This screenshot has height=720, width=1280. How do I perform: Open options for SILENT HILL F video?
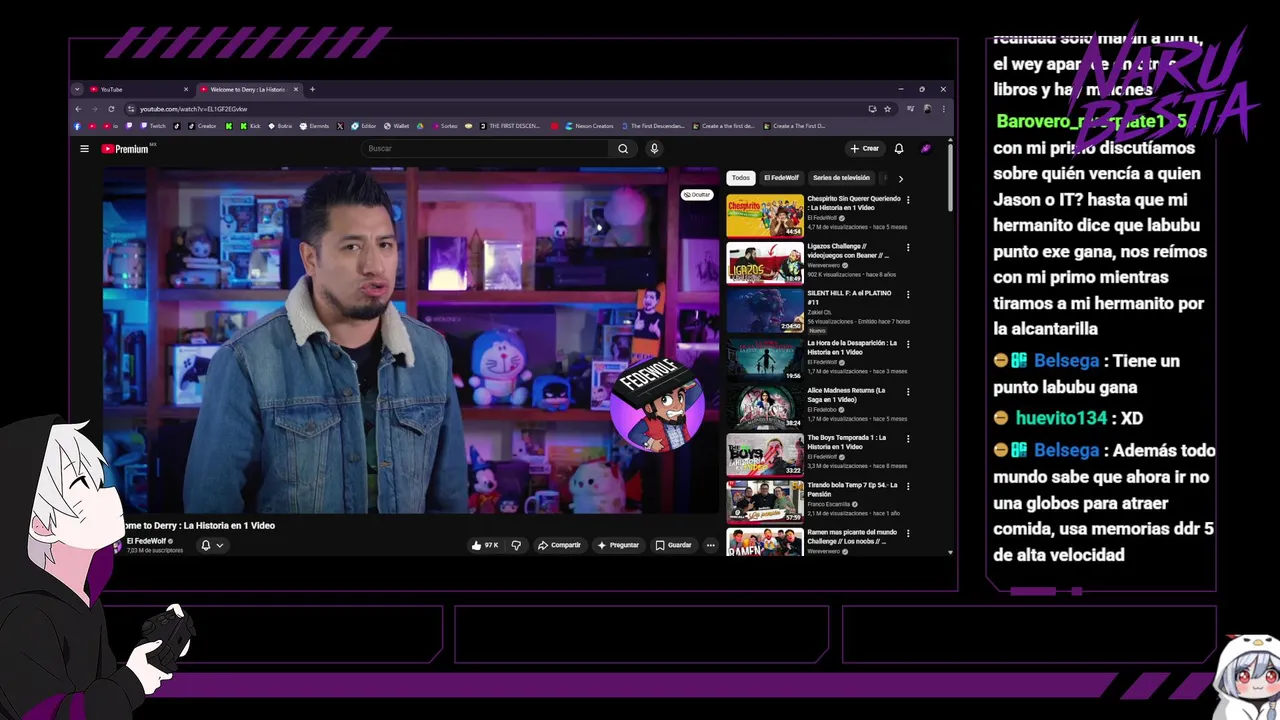tap(908, 294)
